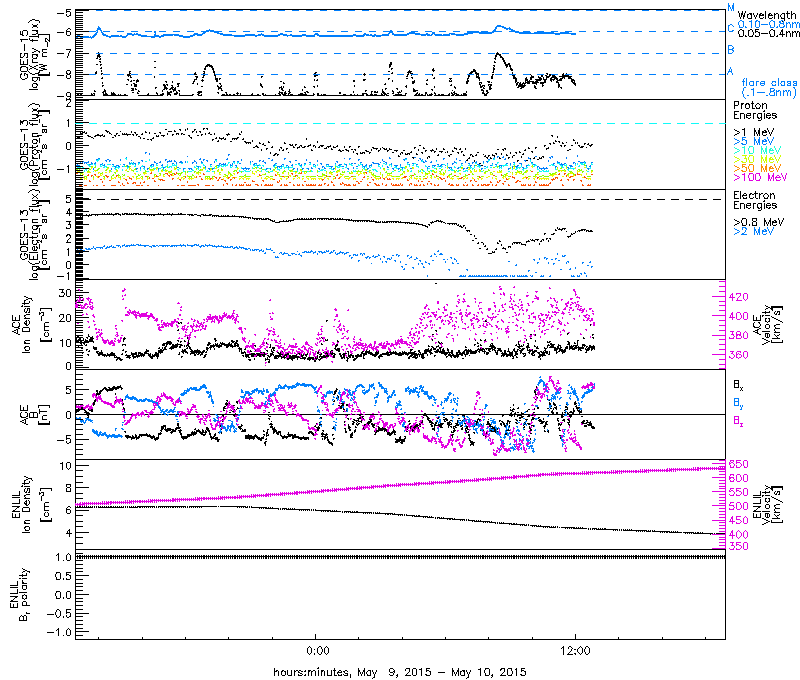Click the '>100 MeV' proton legend label
800x680 pixels.
pyautogui.click(x=760, y=177)
